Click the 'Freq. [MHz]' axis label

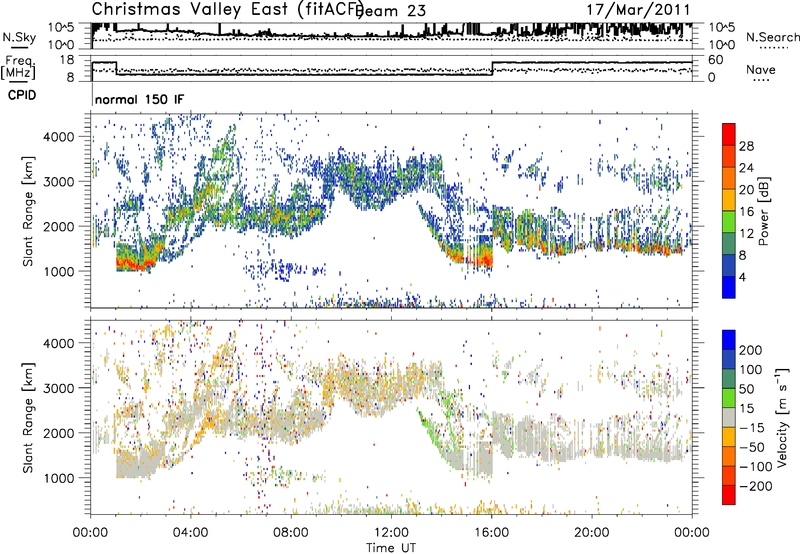pos(19,68)
